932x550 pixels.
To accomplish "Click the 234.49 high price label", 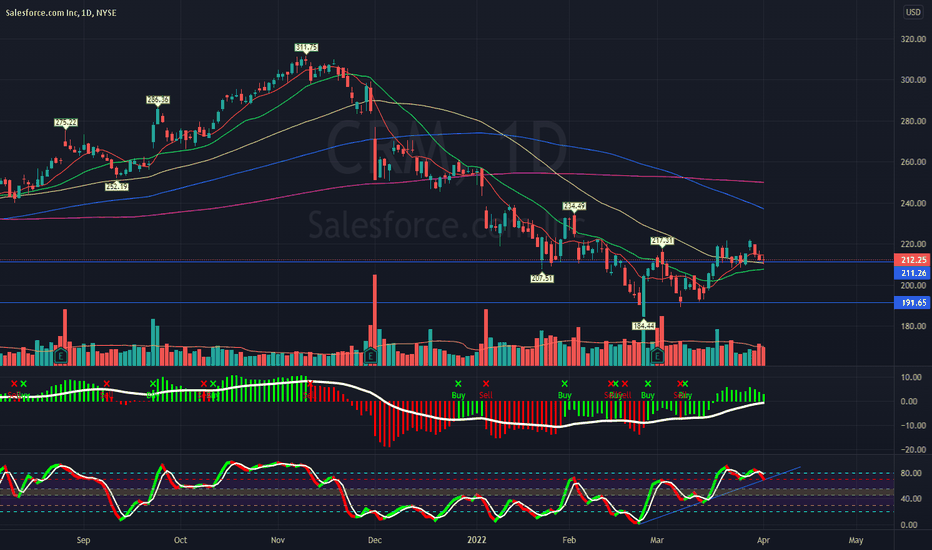I will (x=574, y=206).
